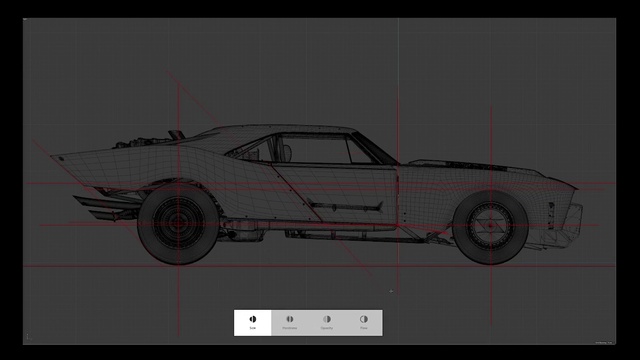Viewport: 640px width, 360px height.
Task: Select the Size brush option
Action: (253, 322)
